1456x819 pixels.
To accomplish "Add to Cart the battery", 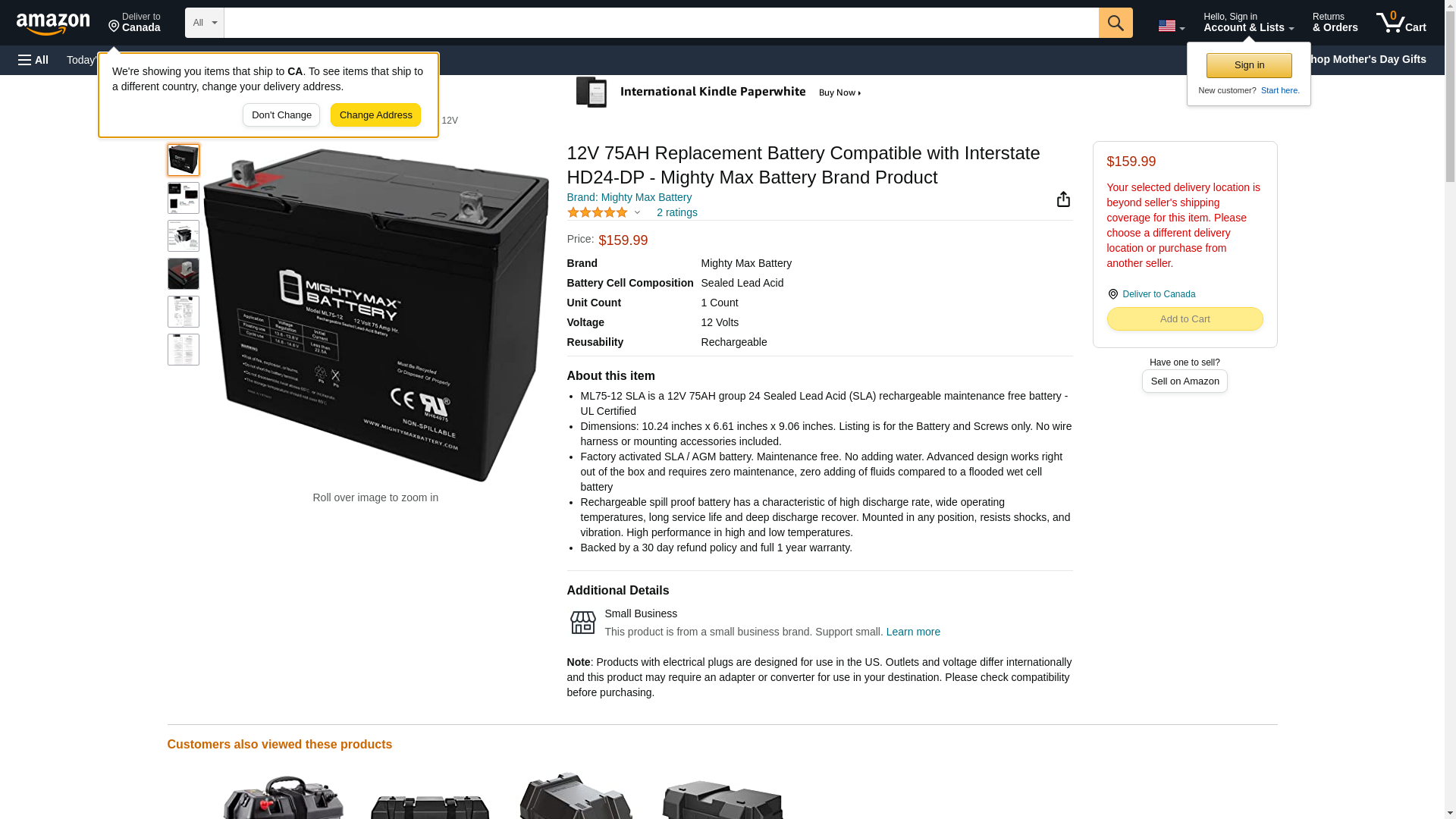I will click(1185, 319).
